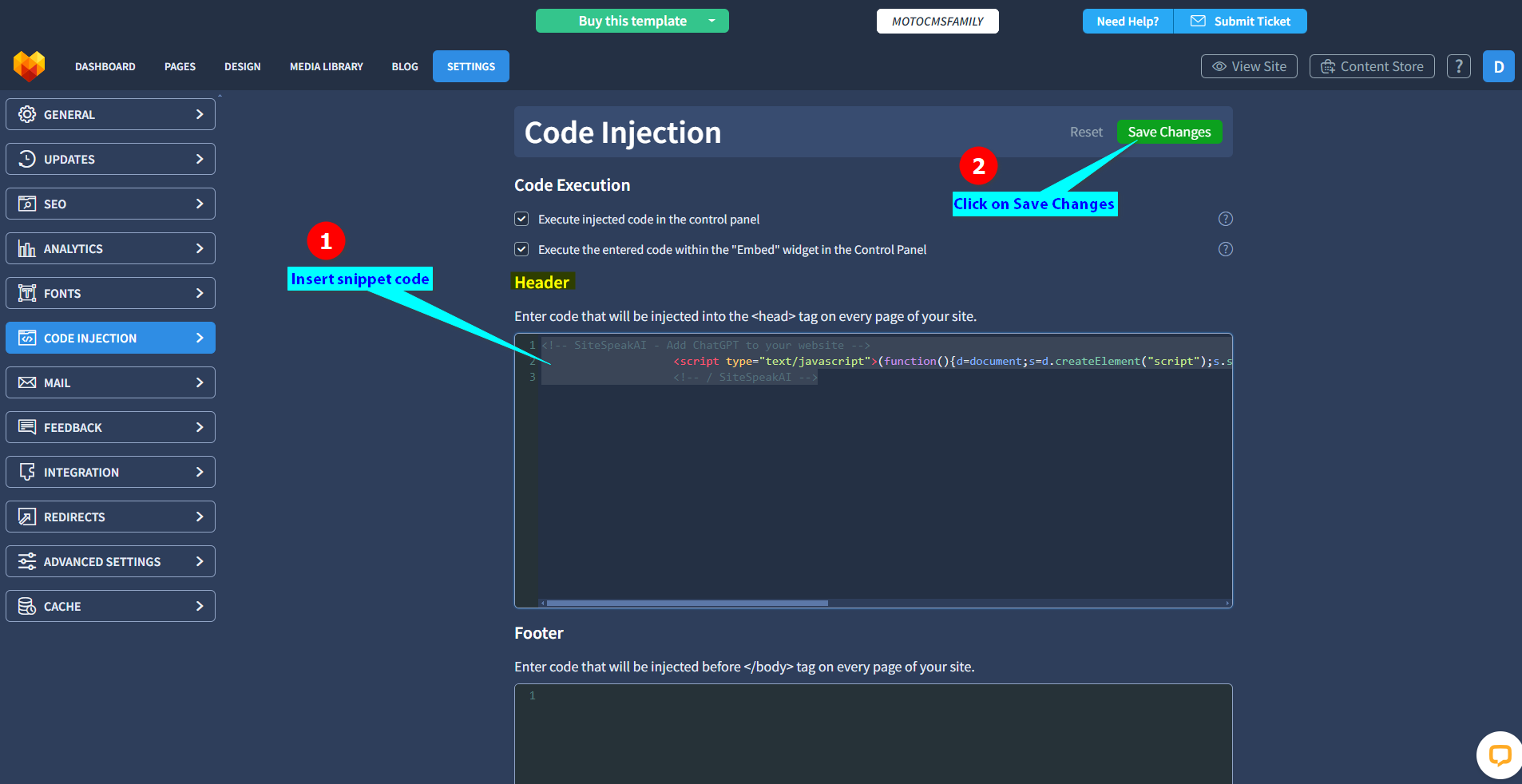The width and height of the screenshot is (1522, 784).
Task: Toggle the Embed widget code execution checkbox
Action: tap(521, 249)
